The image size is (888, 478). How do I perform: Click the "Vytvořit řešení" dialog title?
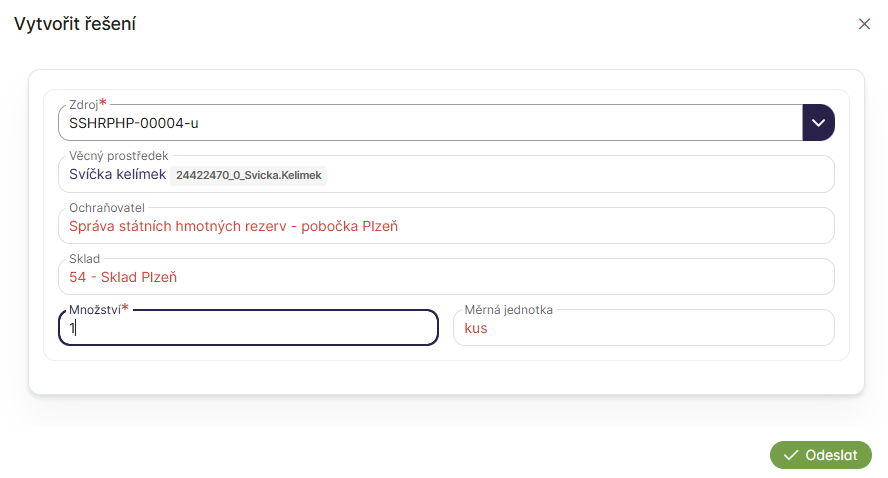click(75, 24)
